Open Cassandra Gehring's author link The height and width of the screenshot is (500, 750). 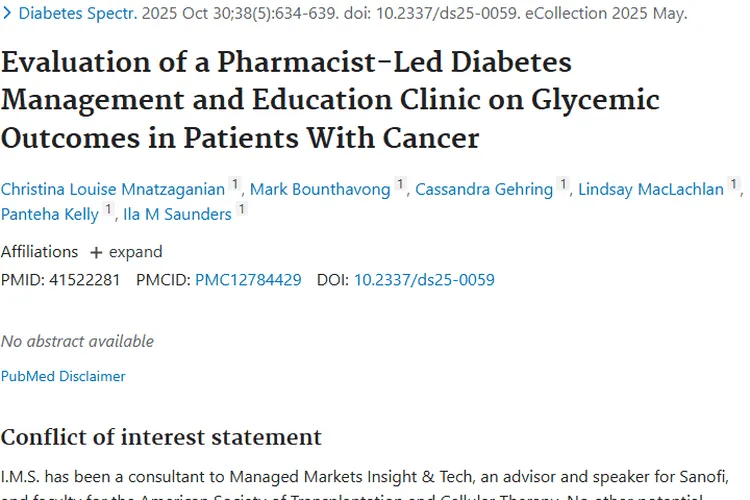point(484,189)
